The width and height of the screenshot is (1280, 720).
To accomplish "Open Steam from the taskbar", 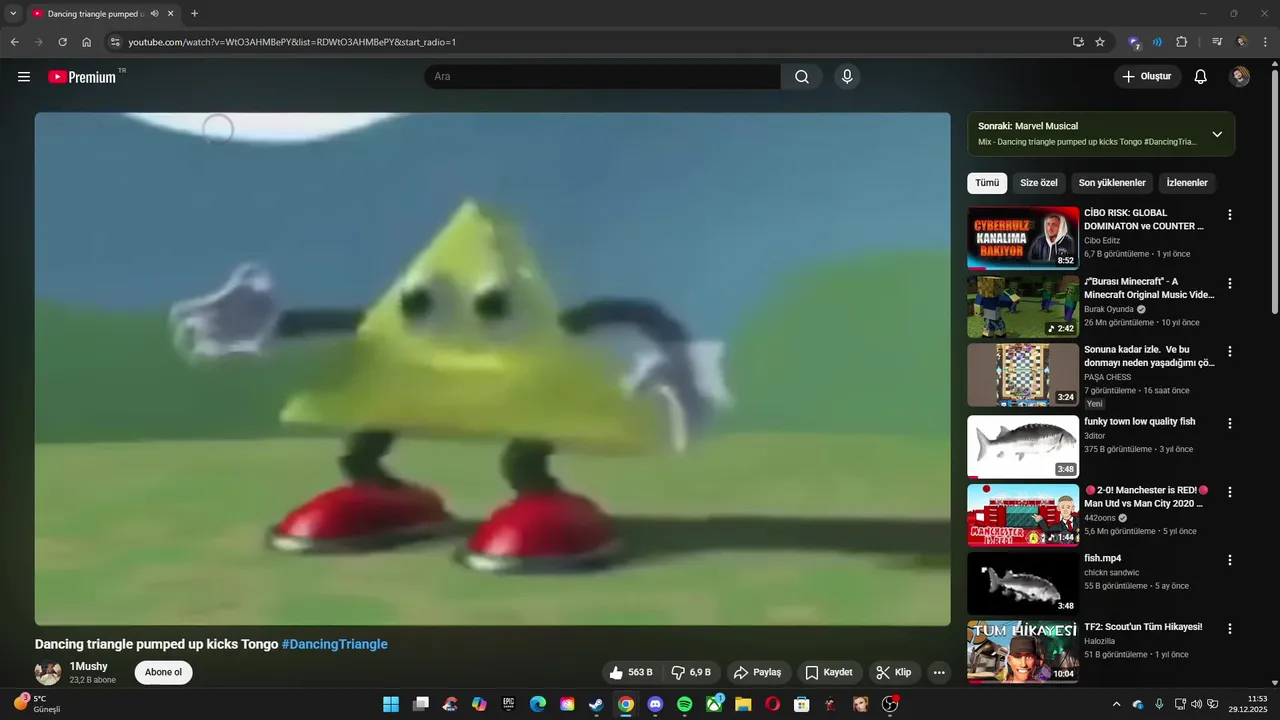I will [596, 704].
